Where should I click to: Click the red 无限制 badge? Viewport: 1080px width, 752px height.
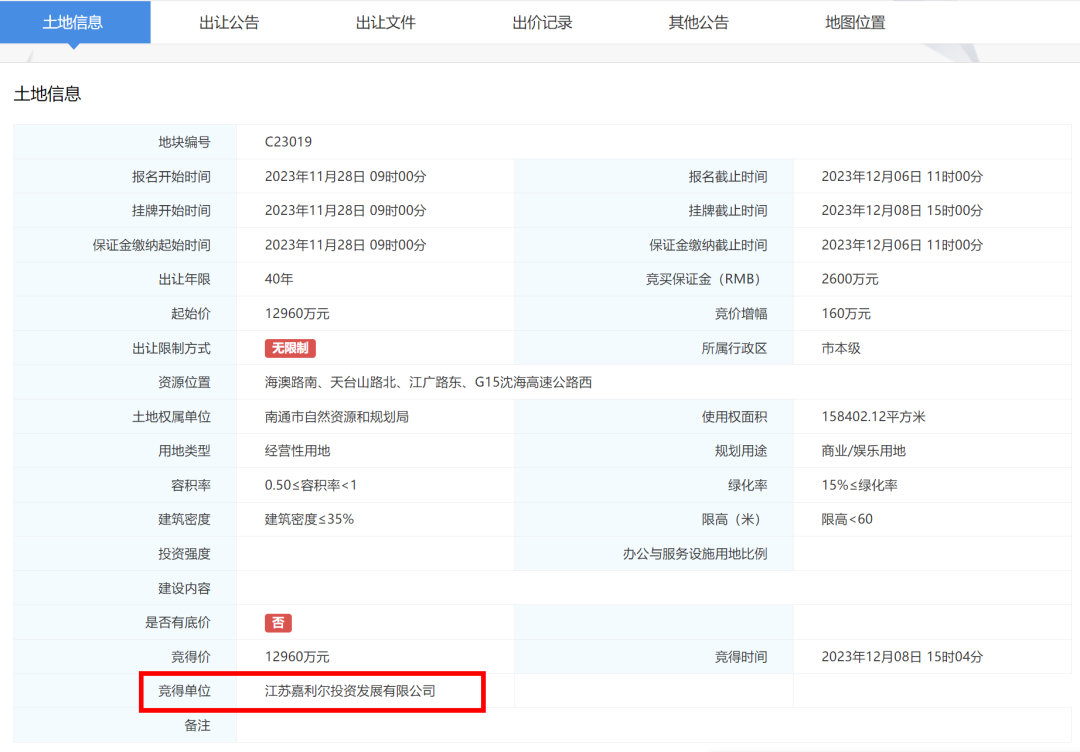(x=290, y=348)
